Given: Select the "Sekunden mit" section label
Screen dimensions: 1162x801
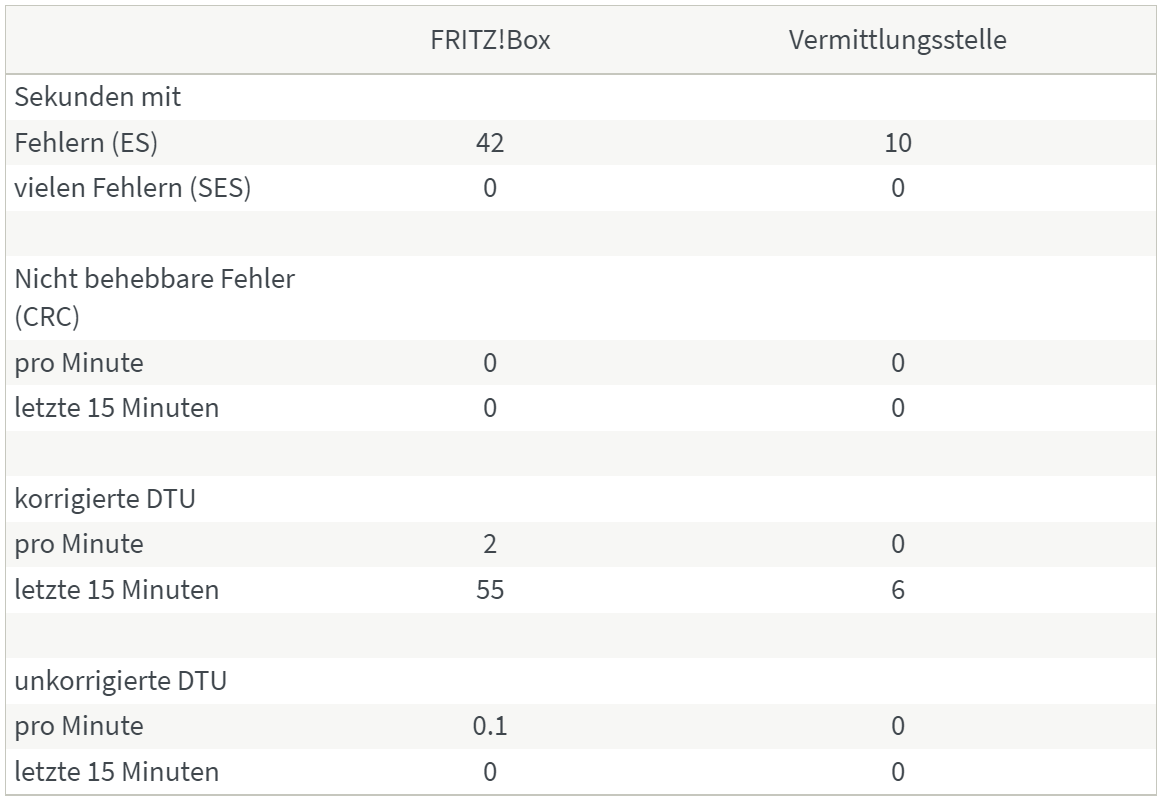Looking at the screenshot, I should (x=97, y=97).
